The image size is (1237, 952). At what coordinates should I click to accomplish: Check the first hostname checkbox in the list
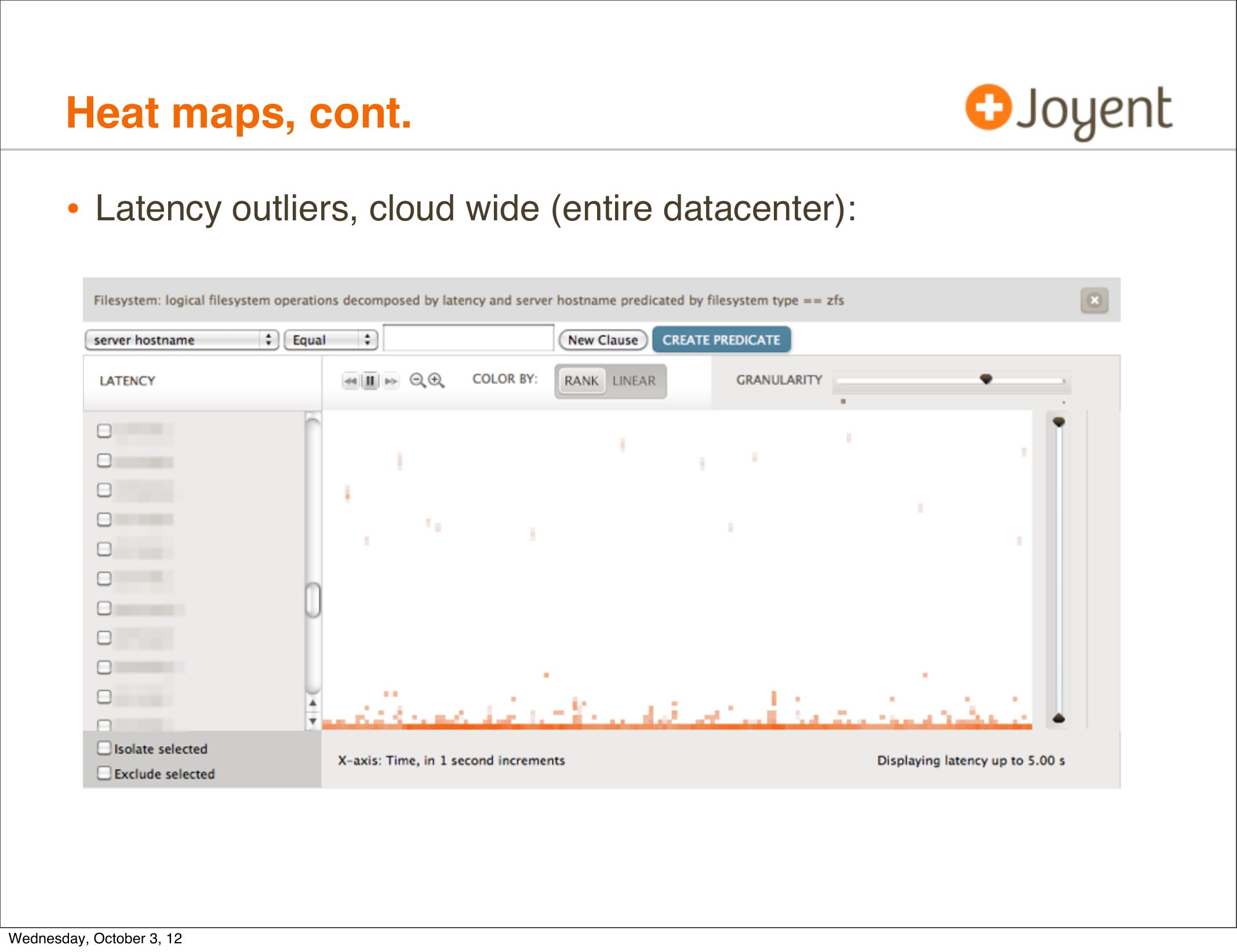(104, 430)
